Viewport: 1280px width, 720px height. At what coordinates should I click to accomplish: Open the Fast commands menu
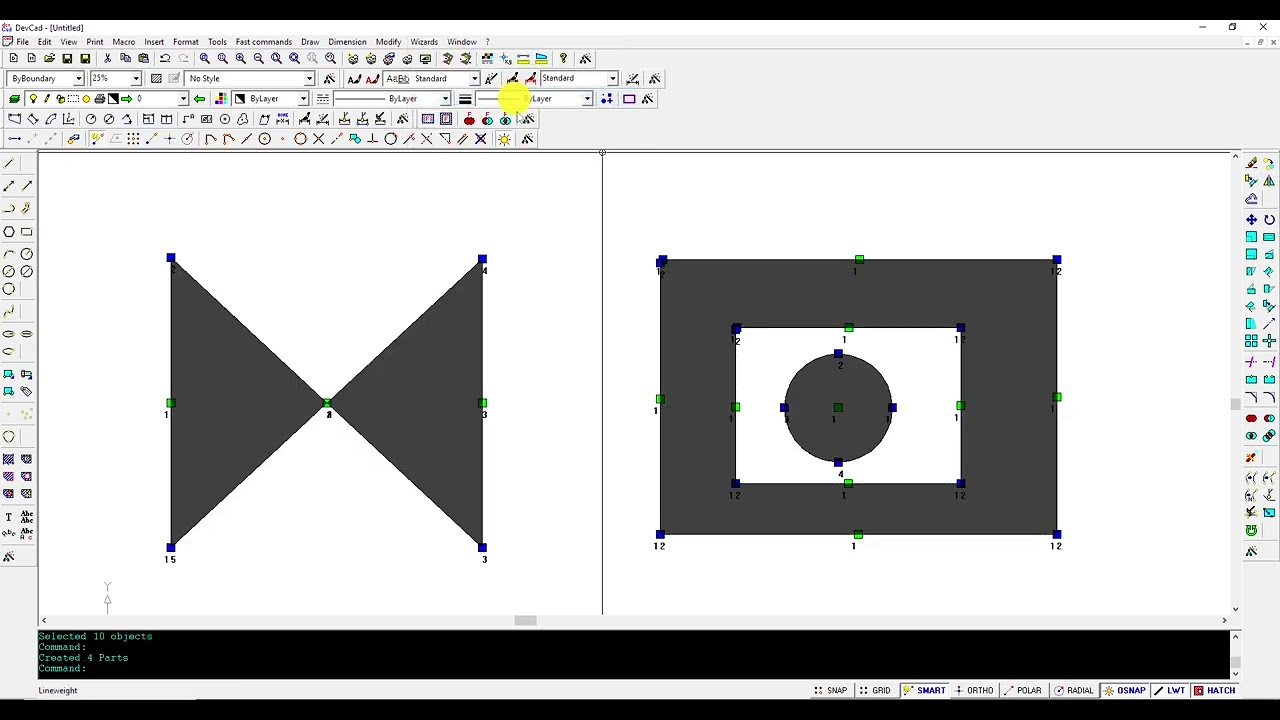tap(264, 42)
